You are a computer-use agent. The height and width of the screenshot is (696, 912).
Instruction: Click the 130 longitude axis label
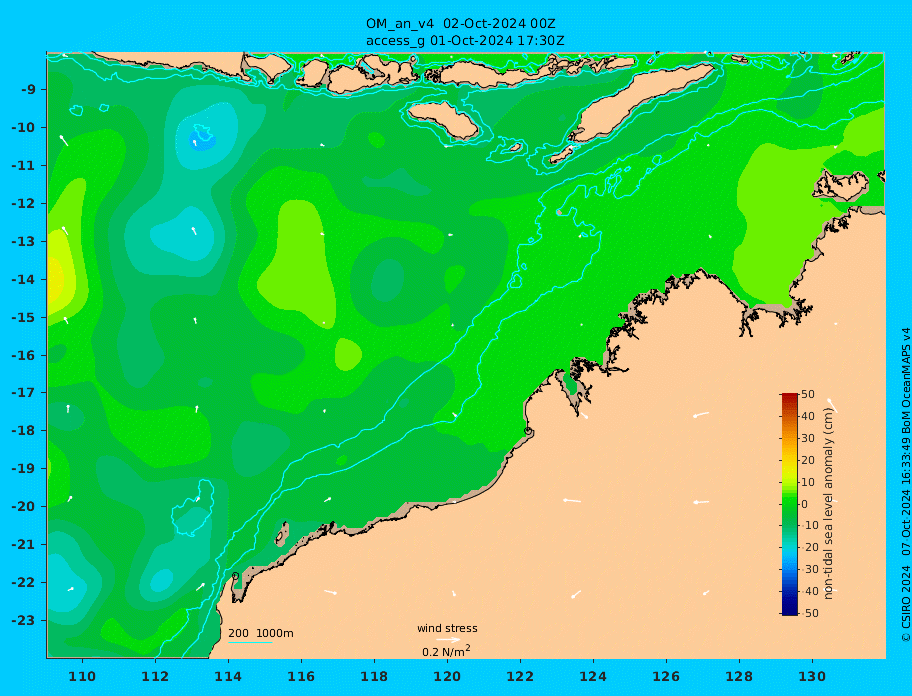coord(812,676)
